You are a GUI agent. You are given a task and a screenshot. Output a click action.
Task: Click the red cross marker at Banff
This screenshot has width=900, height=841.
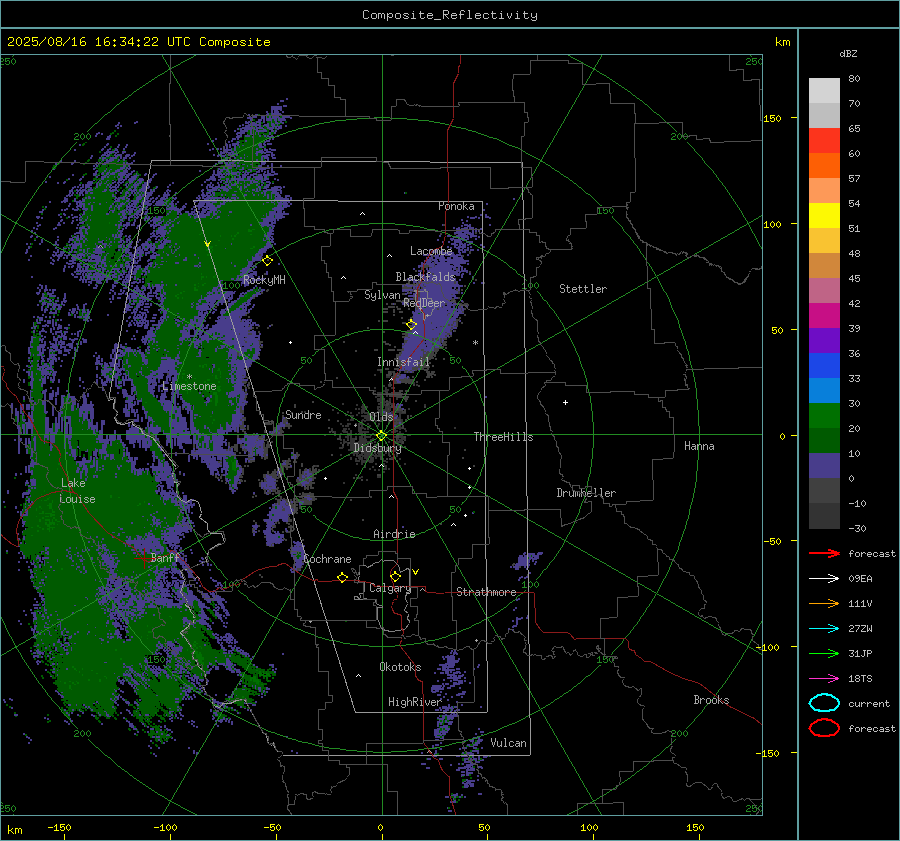tap(144, 558)
